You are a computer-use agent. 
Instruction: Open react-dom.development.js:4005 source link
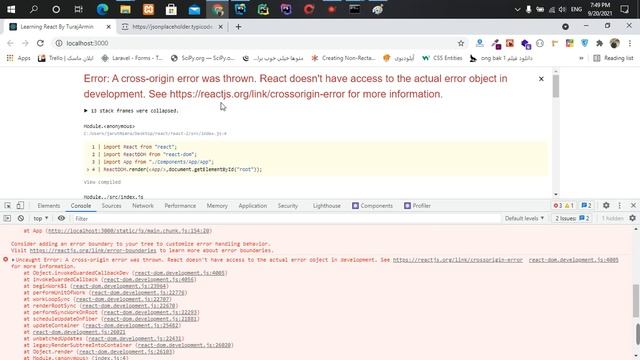[573, 260]
